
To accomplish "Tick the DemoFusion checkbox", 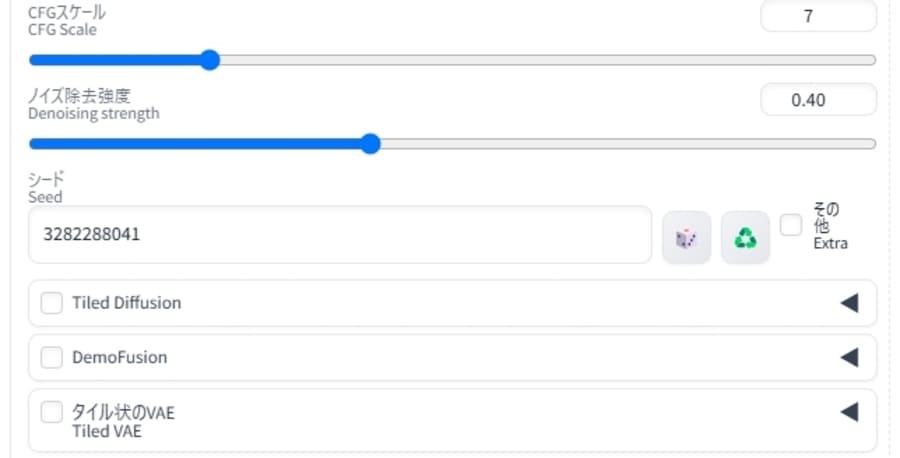I will (52, 358).
